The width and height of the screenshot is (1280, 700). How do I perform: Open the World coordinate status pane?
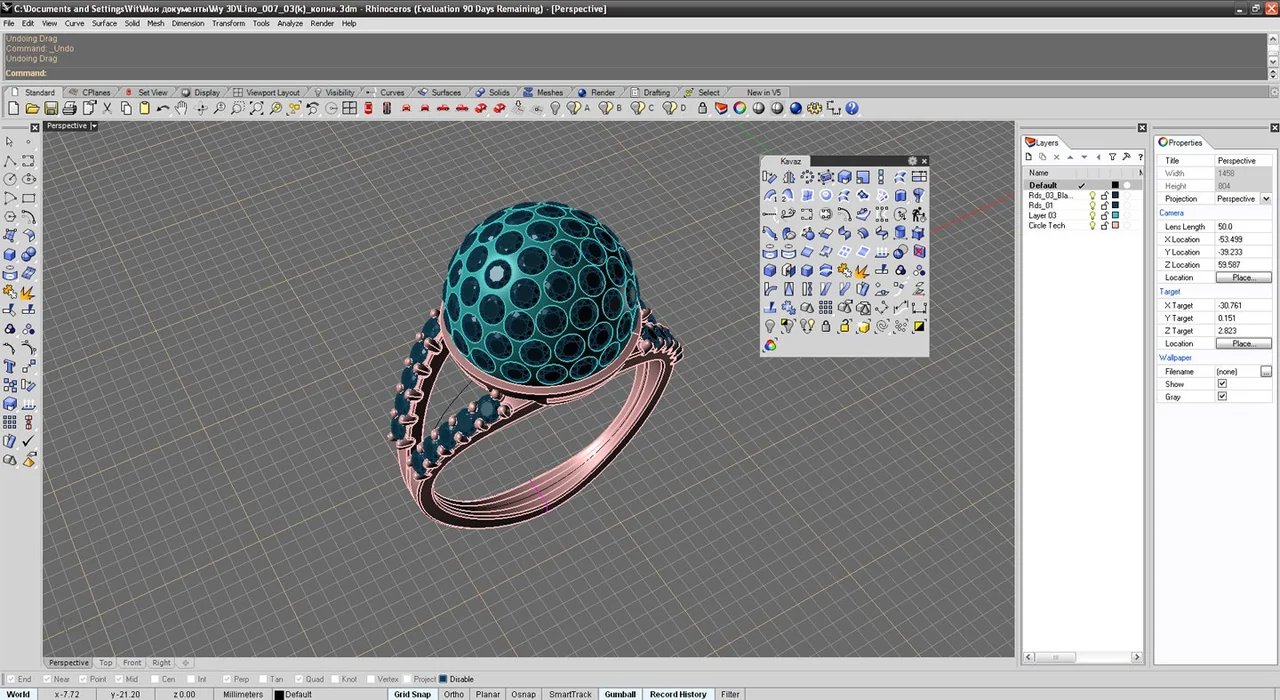coord(18,694)
